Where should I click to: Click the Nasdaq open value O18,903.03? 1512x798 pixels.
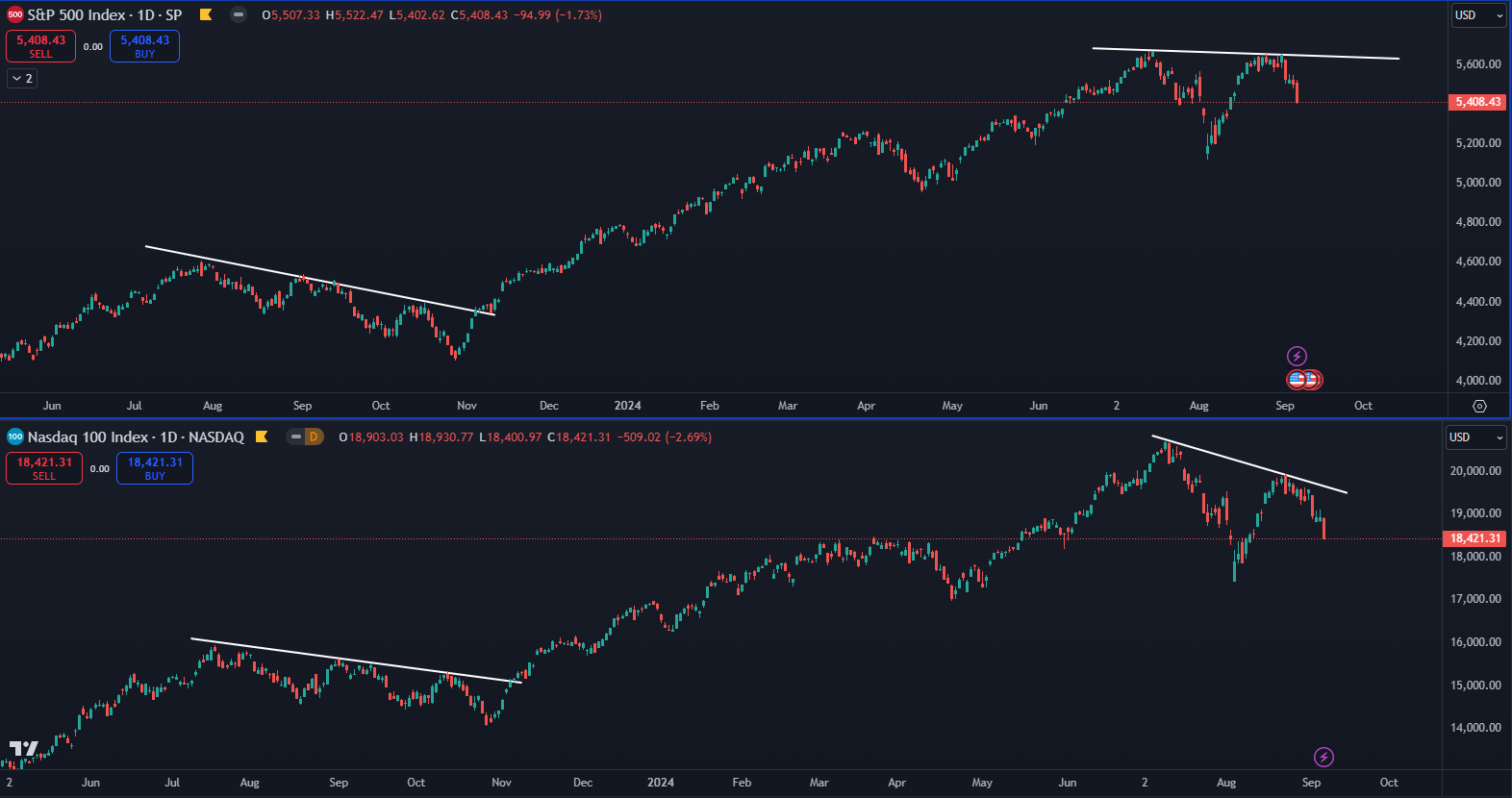pyautogui.click(x=371, y=436)
